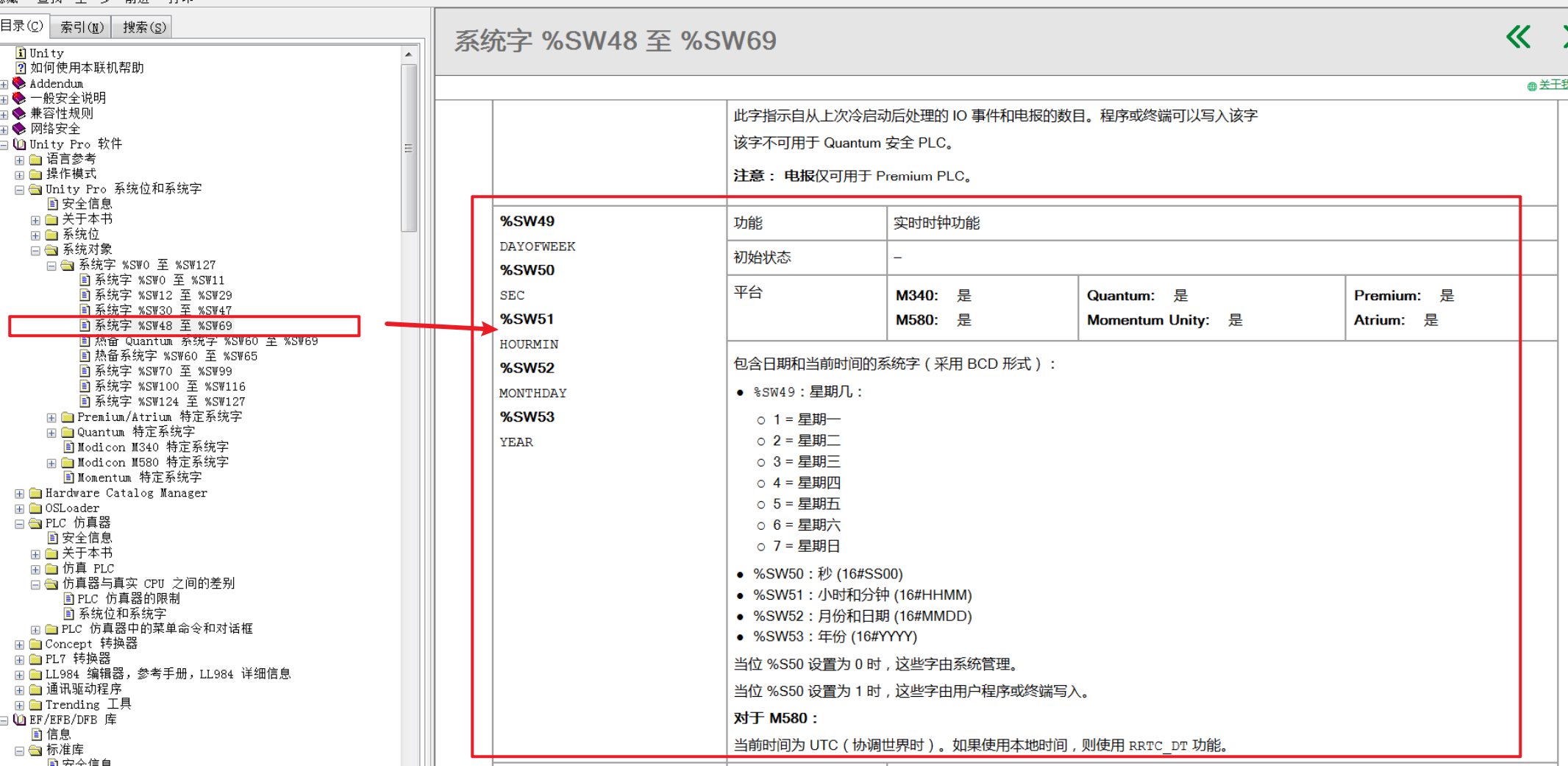
Task: Open 关于本书 under PLC 仿真器
Action: pyautogui.click(x=87, y=553)
